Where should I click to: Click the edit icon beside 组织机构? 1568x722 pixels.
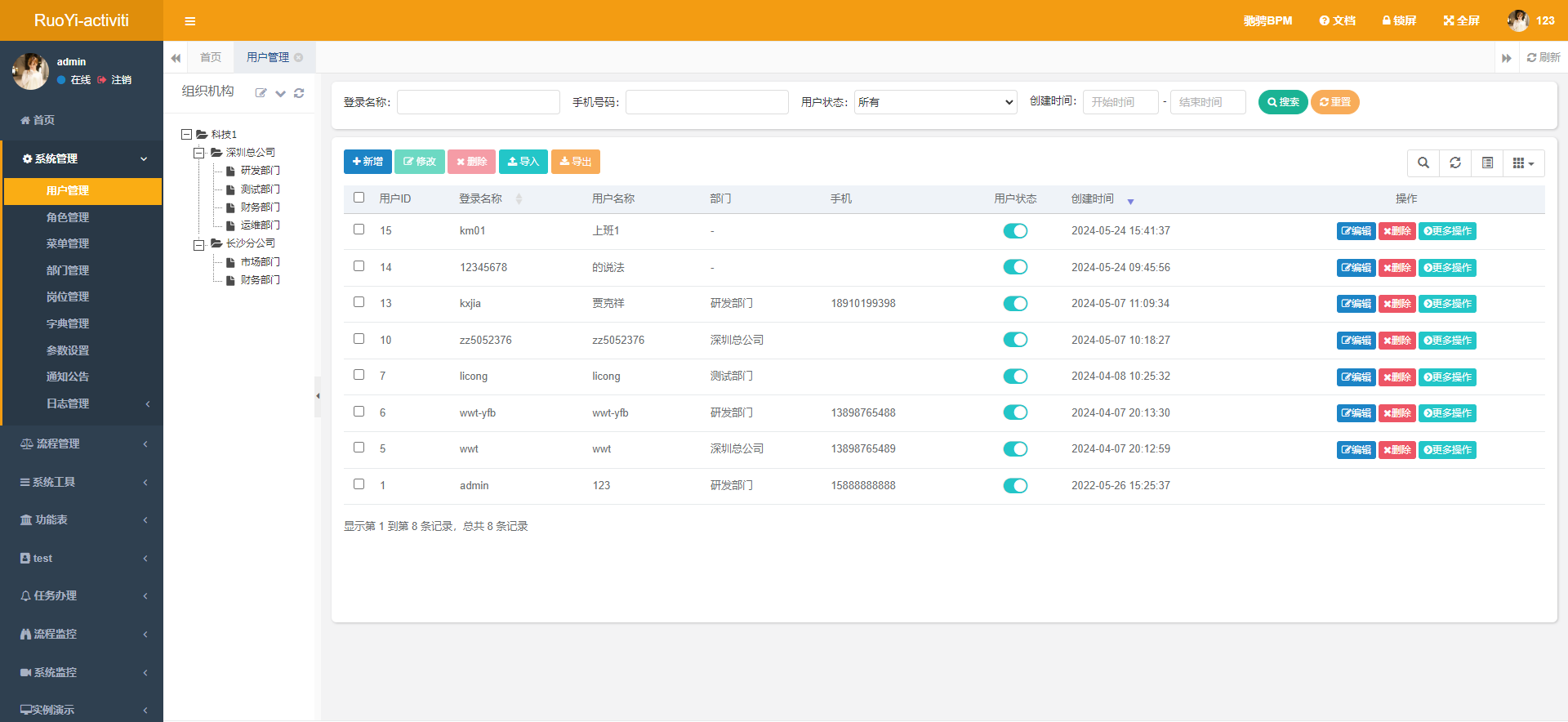[261, 93]
